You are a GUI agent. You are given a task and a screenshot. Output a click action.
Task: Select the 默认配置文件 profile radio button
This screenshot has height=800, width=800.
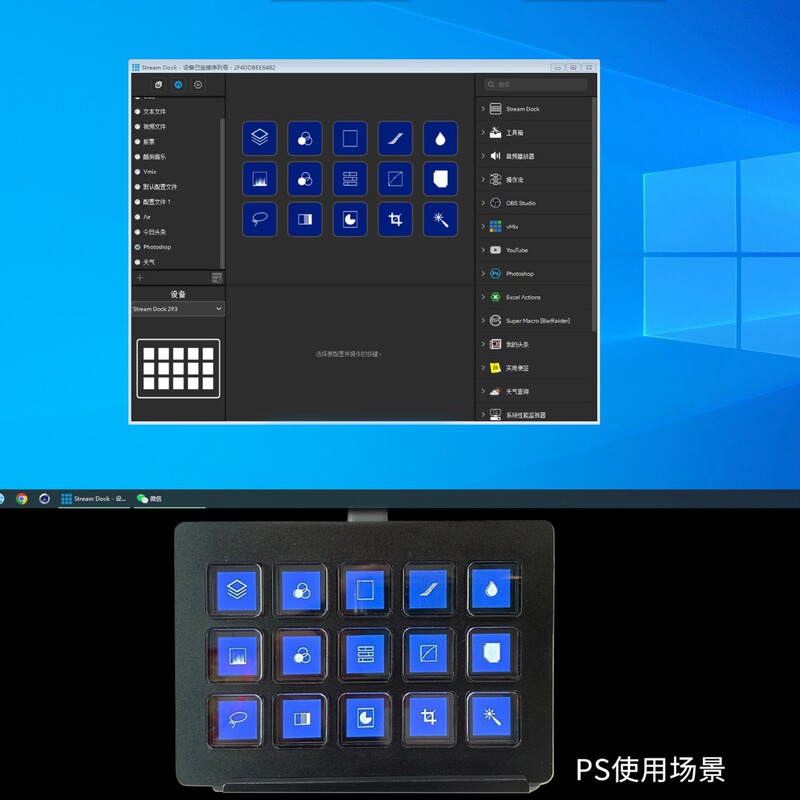click(137, 187)
